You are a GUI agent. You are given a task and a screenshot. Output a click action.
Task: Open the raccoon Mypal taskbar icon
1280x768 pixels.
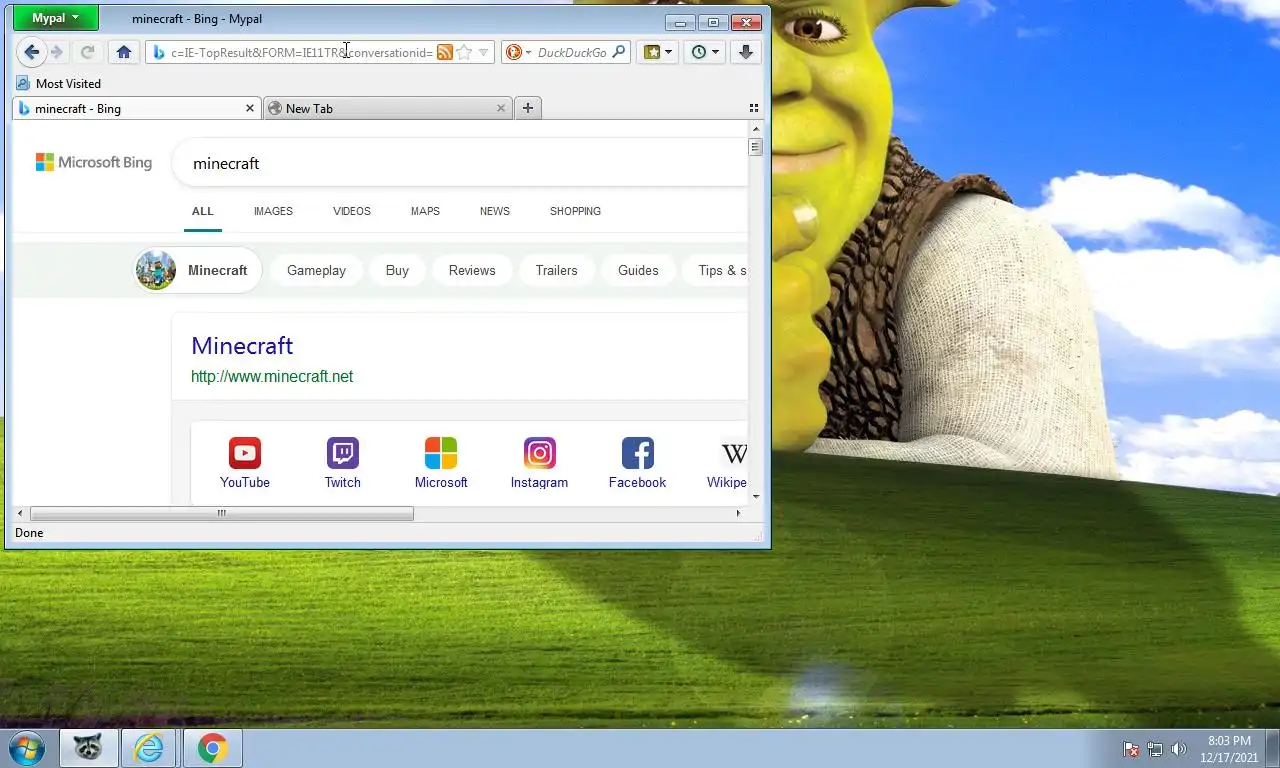[88, 747]
